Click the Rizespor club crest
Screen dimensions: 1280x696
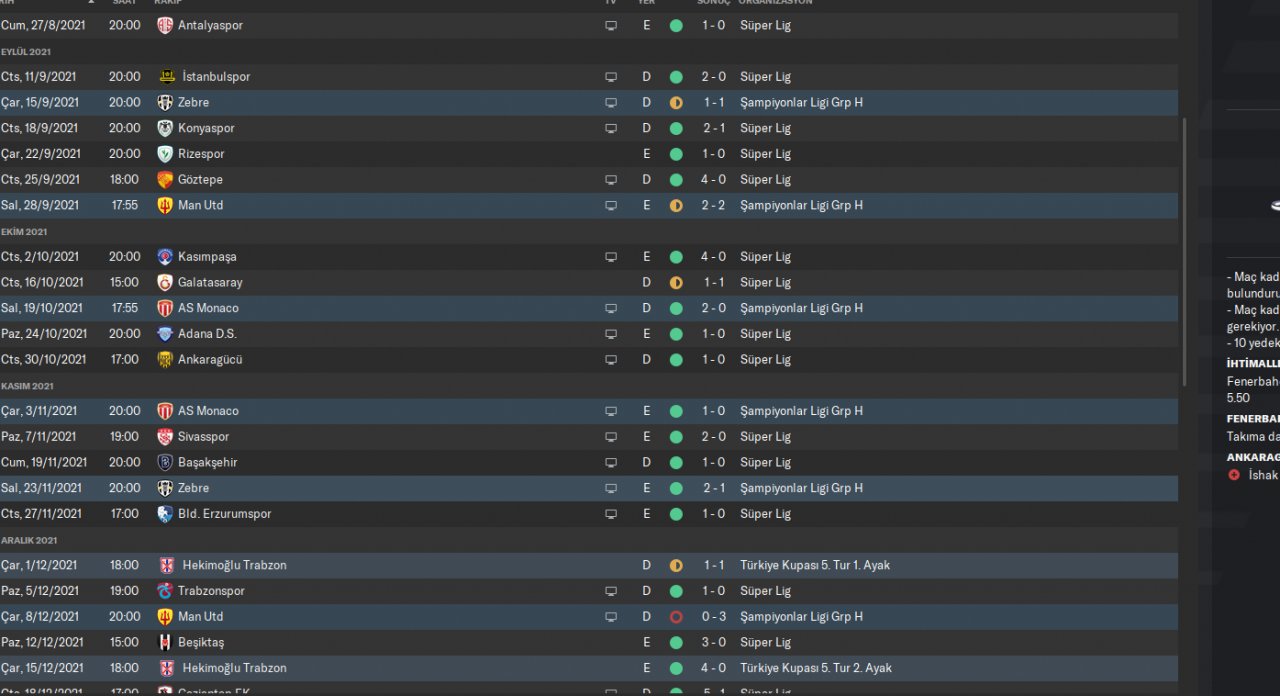[165, 154]
